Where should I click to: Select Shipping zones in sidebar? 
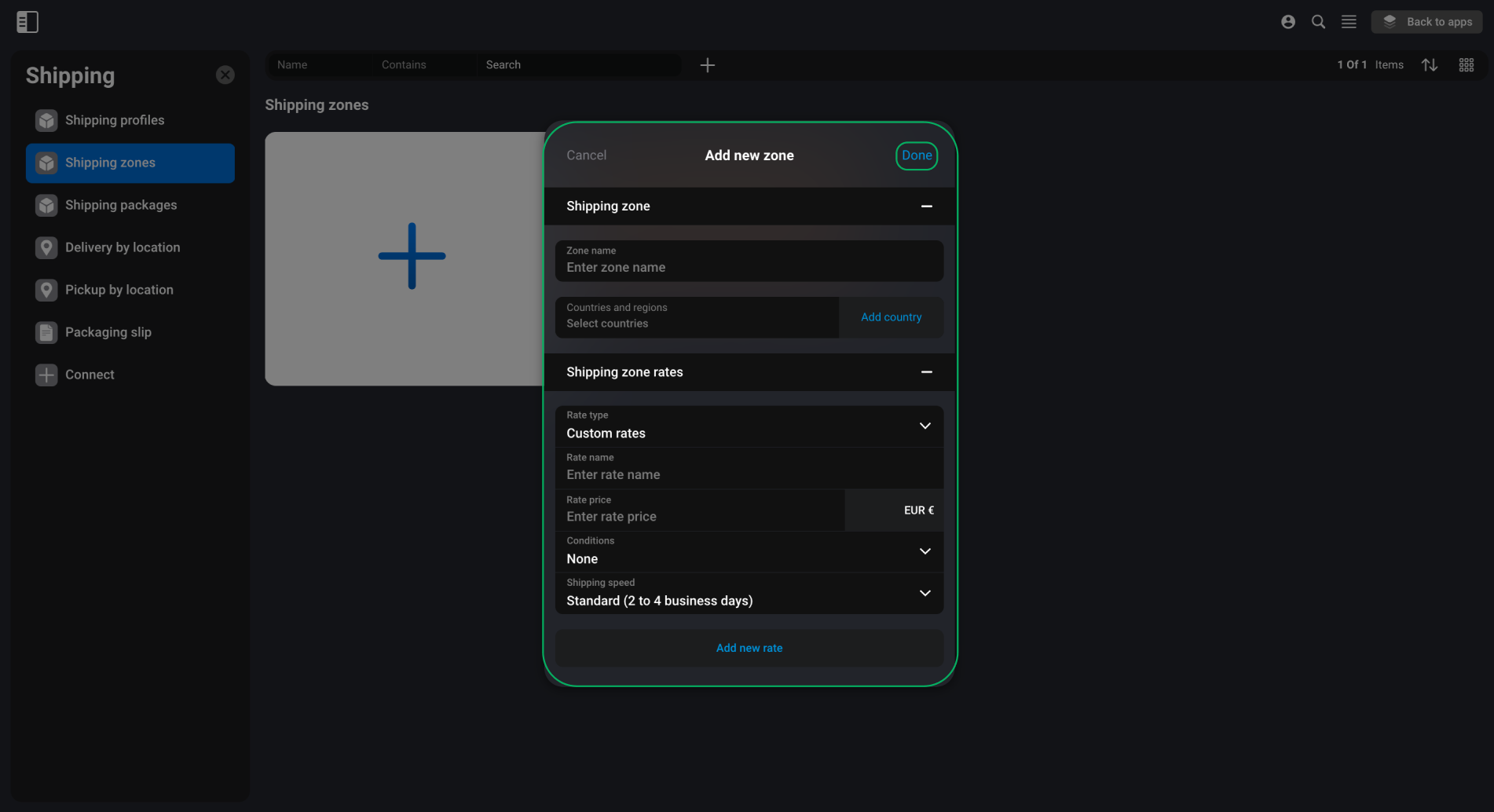(x=130, y=163)
